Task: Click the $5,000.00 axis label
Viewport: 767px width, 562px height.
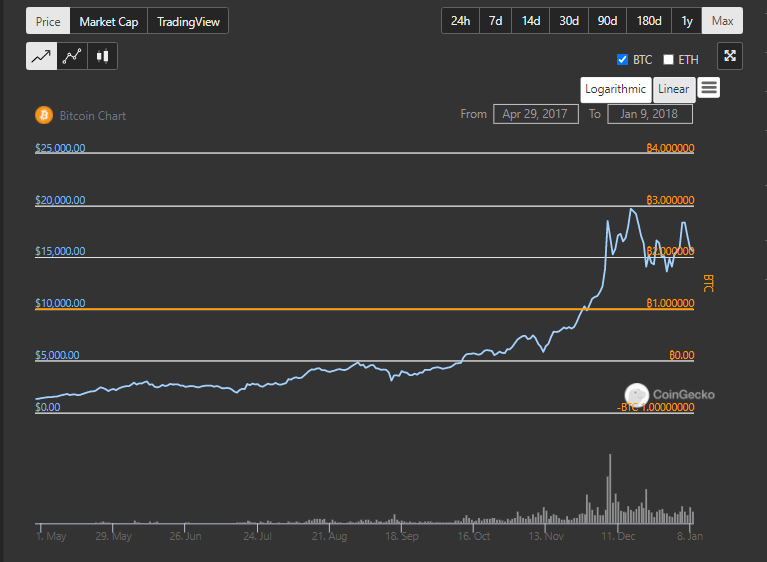Action: pos(57,355)
